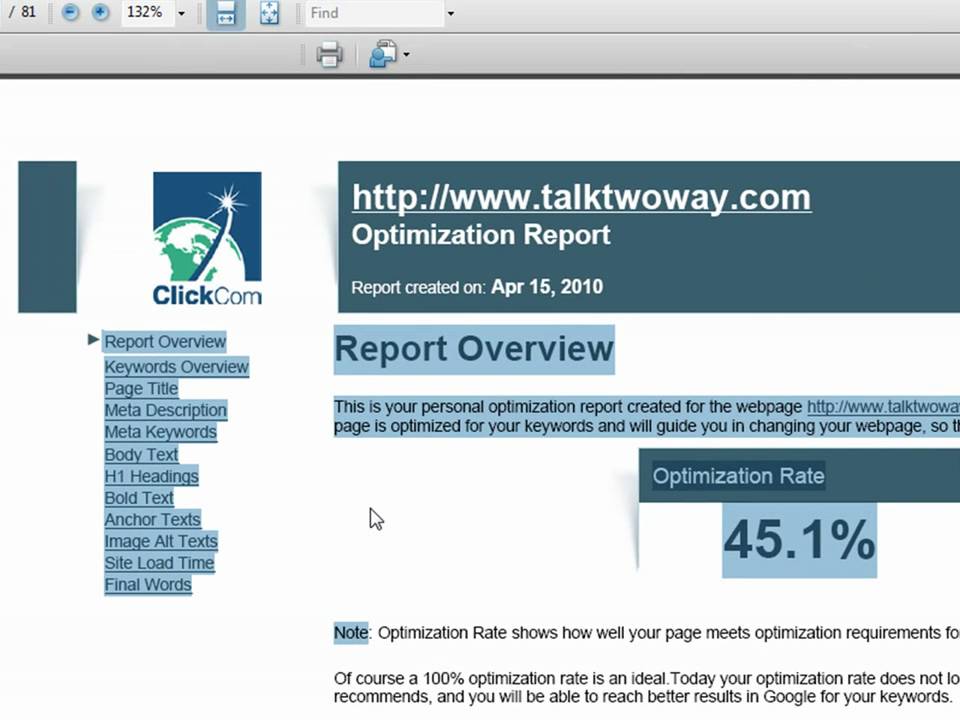This screenshot has width=960, height=720.
Task: Go to Bold Text section
Action: coord(139,498)
